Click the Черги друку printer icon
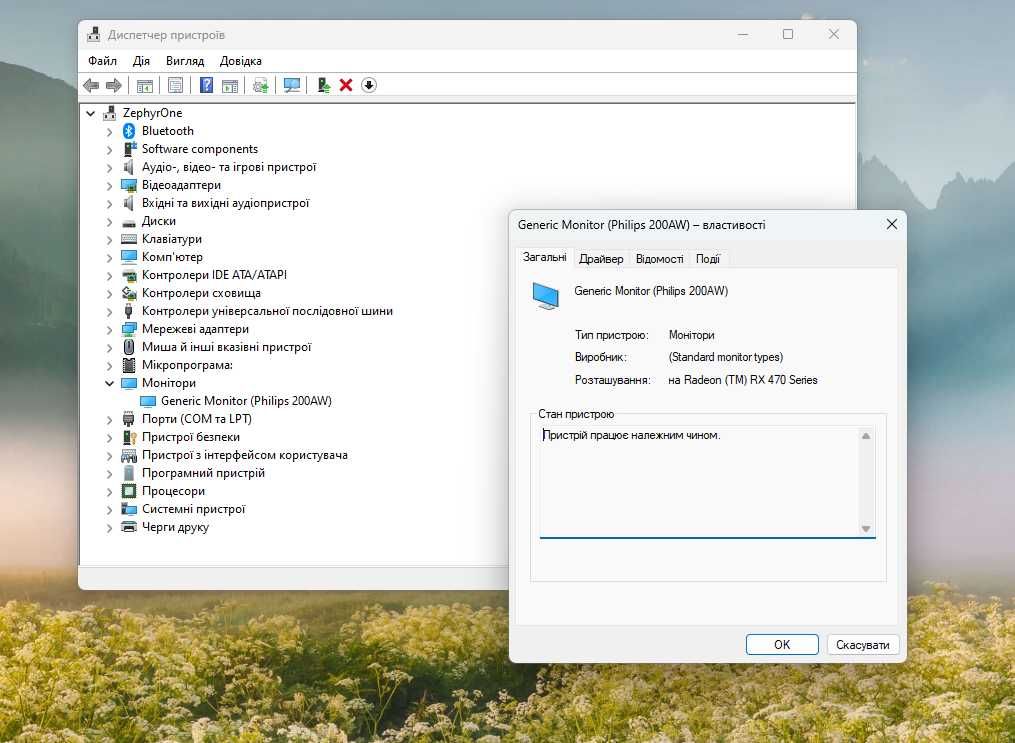 [x=129, y=527]
